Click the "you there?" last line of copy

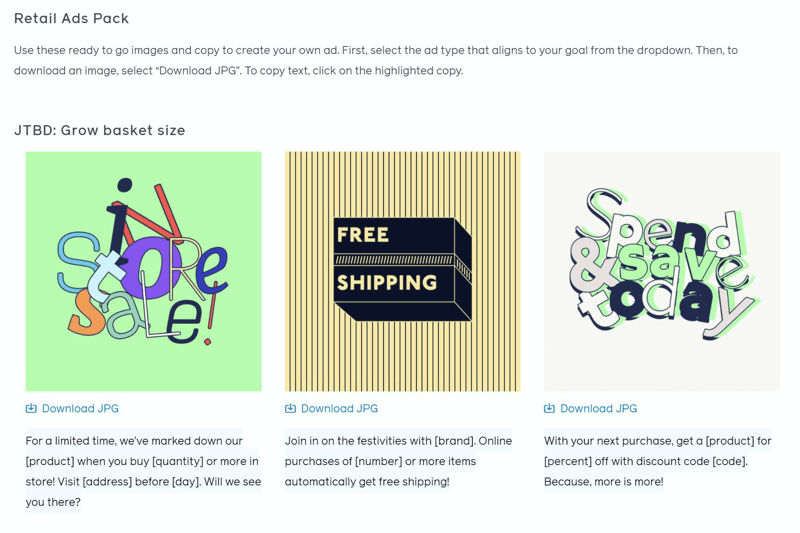click(53, 502)
